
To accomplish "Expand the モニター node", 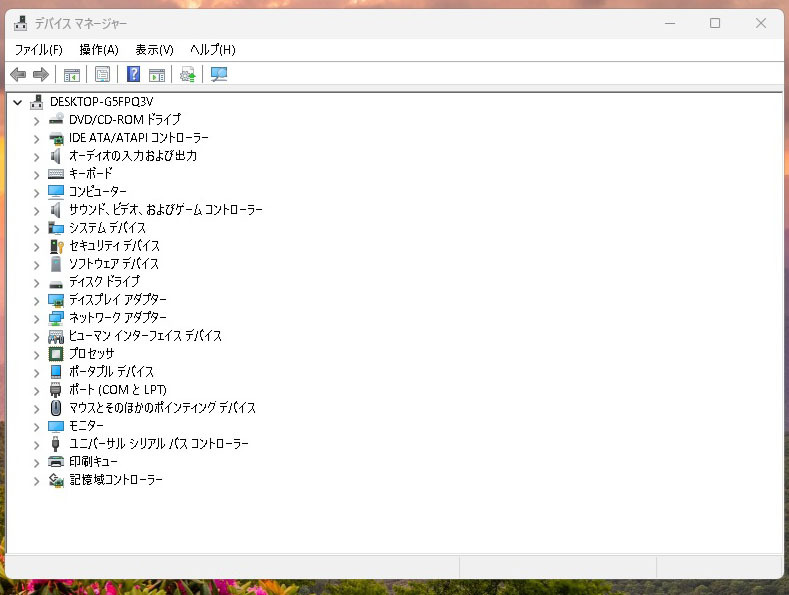I will (x=36, y=427).
